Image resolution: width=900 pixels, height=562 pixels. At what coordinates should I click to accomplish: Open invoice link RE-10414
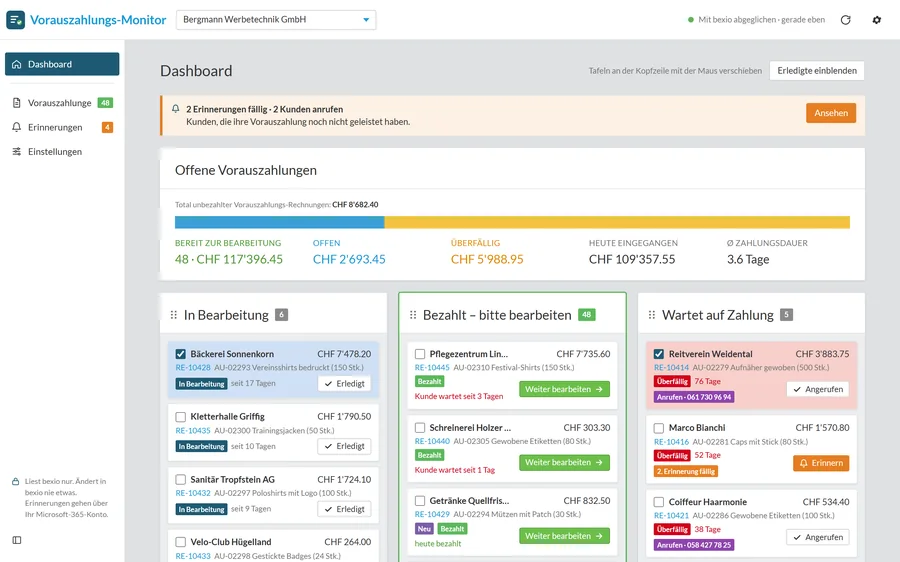tap(671, 367)
